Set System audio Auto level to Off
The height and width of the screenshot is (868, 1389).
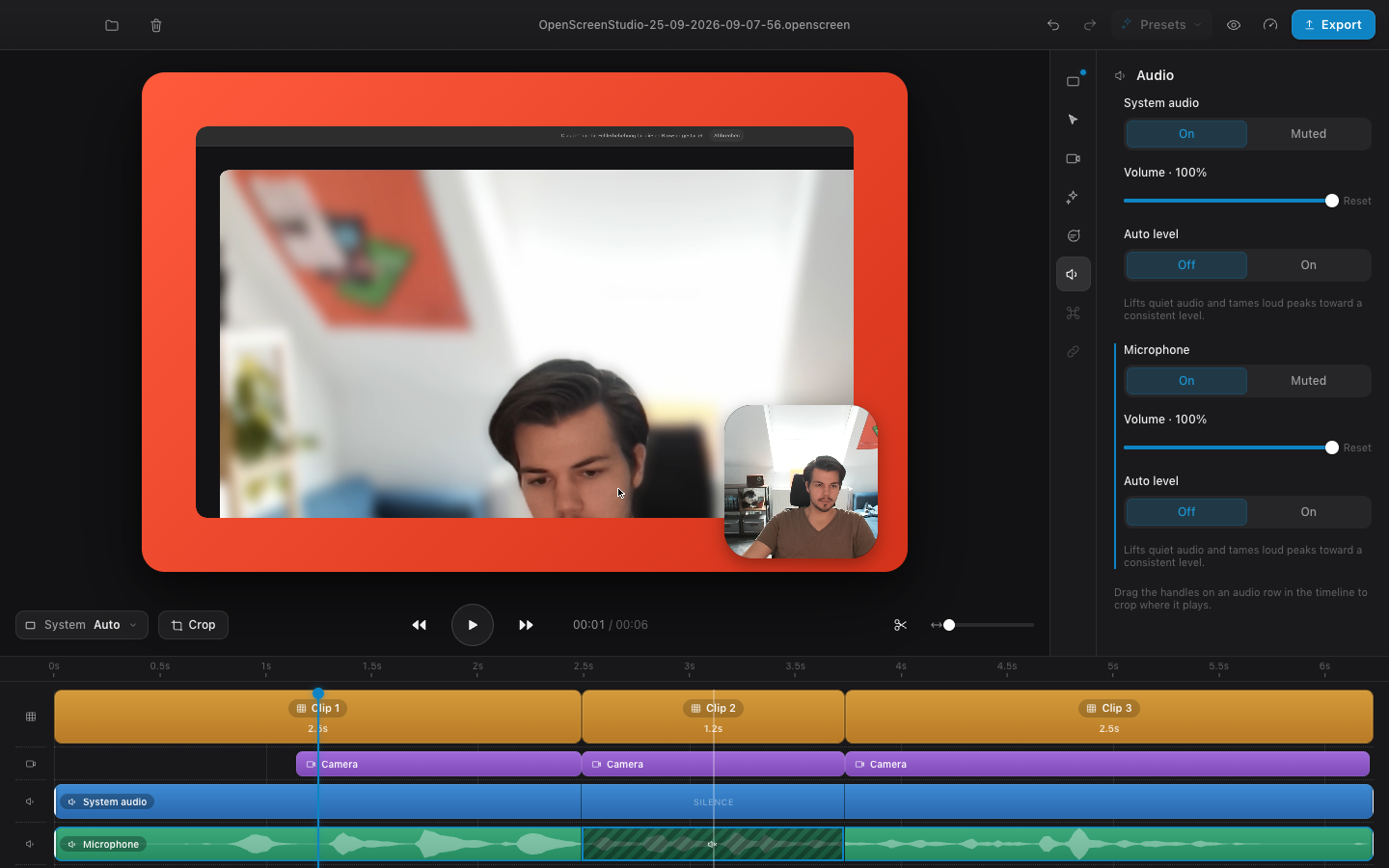[1186, 265]
